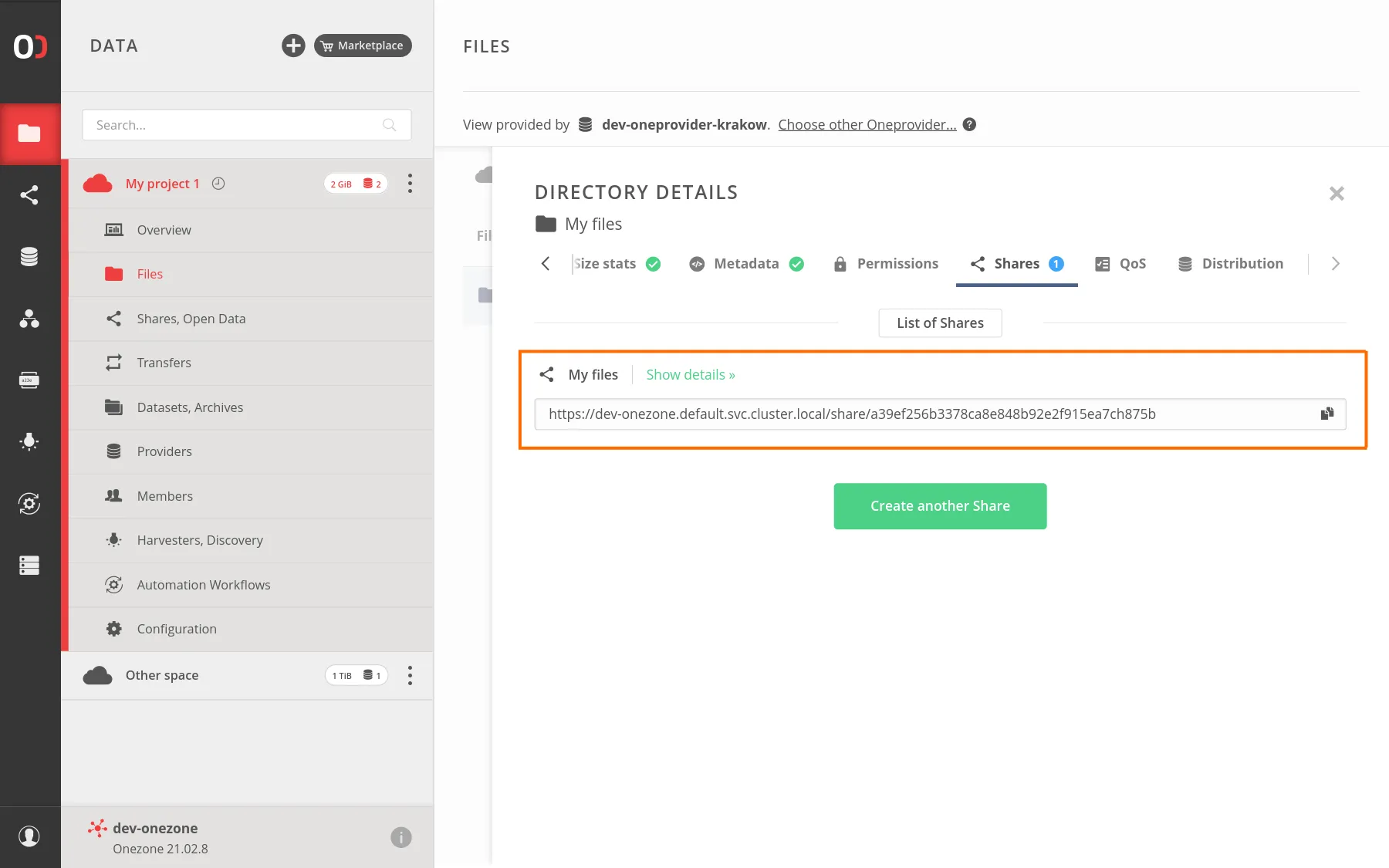Image resolution: width=1389 pixels, height=868 pixels.
Task: Click Show details link
Action: [690, 375]
